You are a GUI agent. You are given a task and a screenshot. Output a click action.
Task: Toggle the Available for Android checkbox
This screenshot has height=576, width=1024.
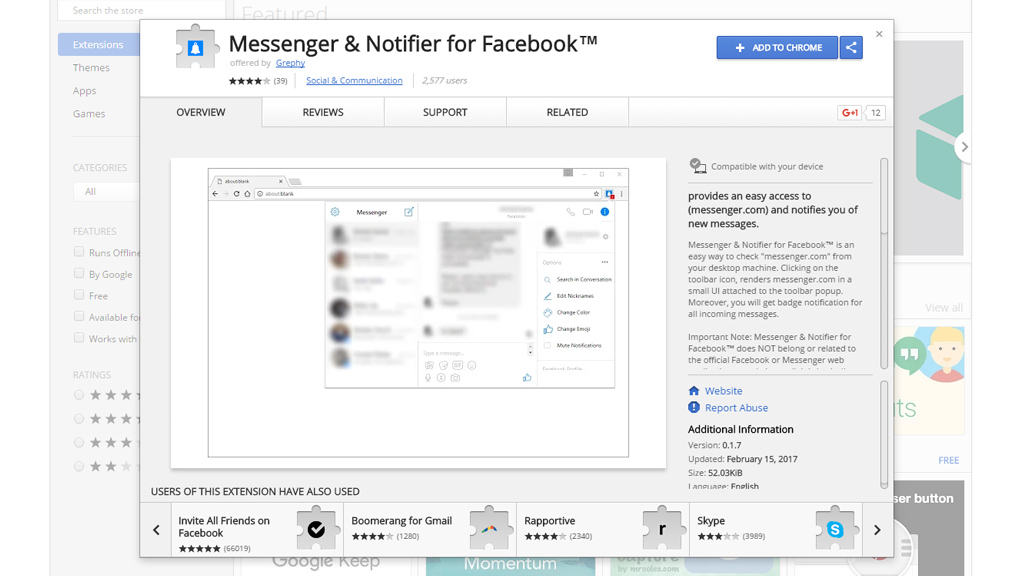(79, 316)
